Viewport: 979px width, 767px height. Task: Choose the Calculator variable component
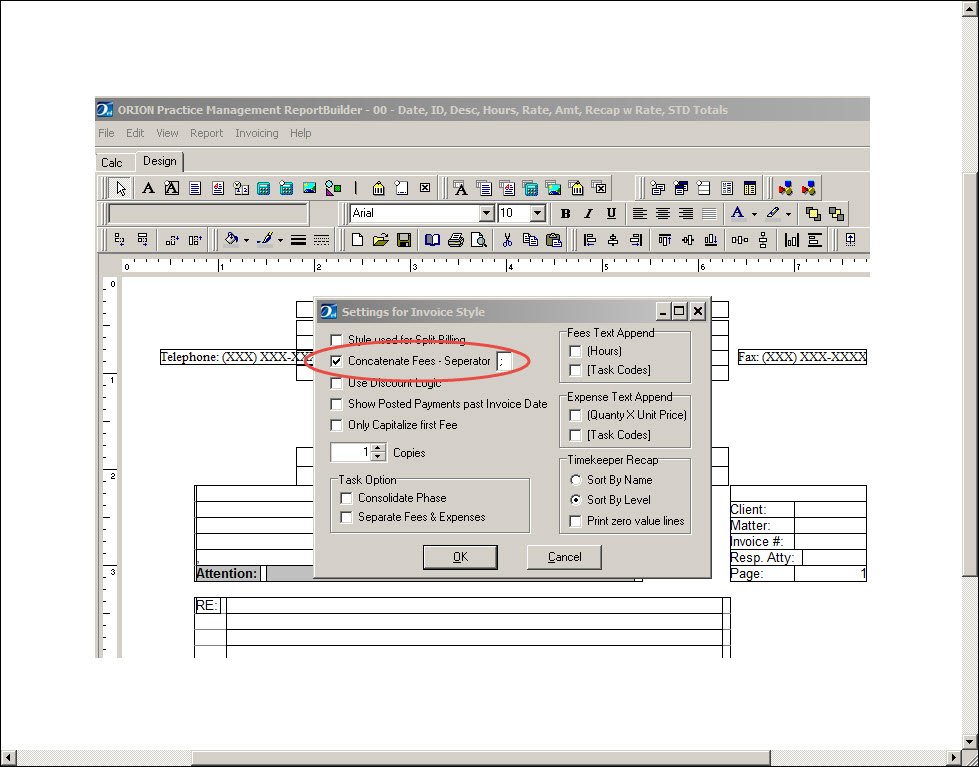tap(263, 188)
